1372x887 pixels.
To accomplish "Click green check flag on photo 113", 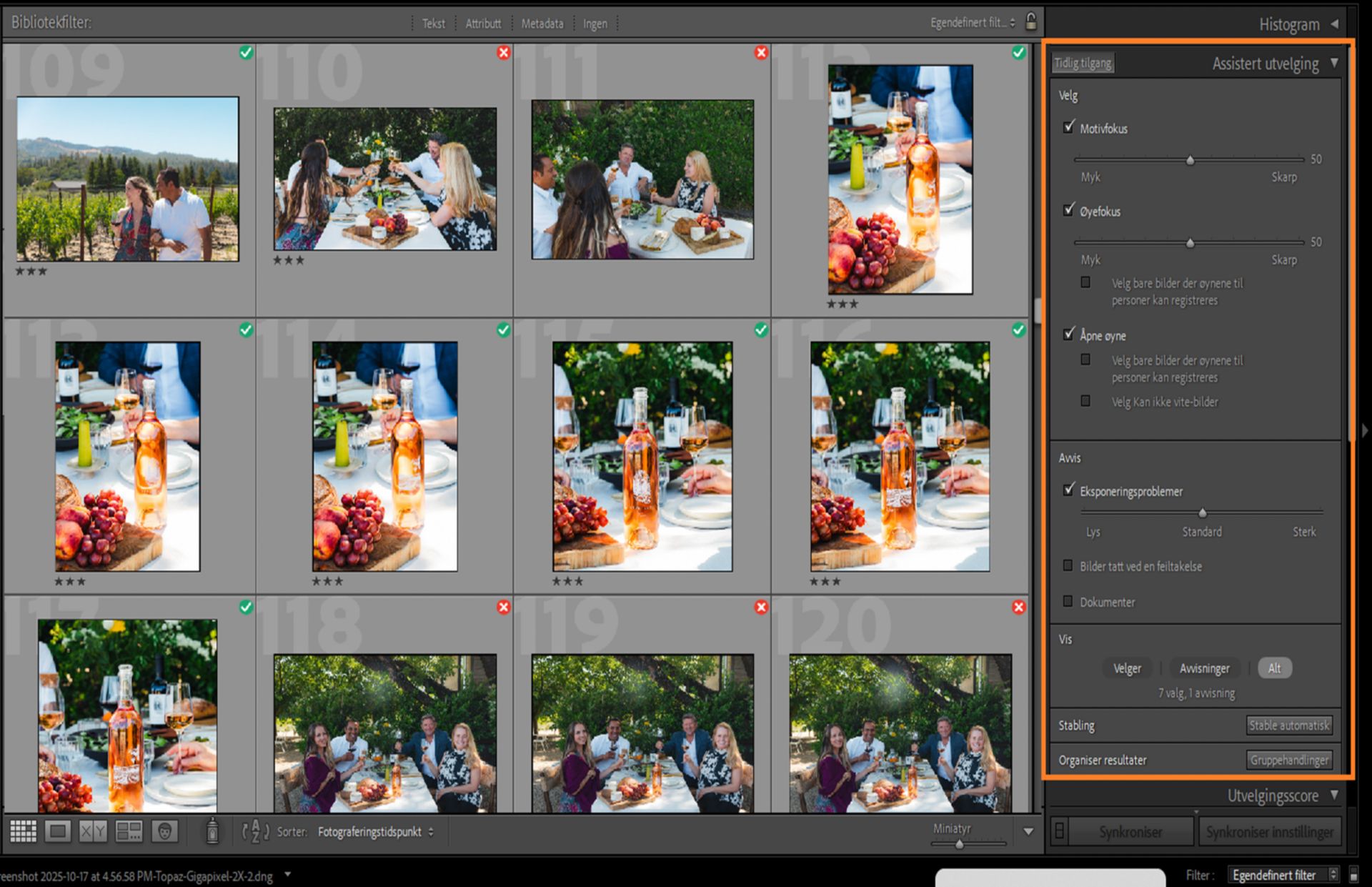I will coord(246,329).
